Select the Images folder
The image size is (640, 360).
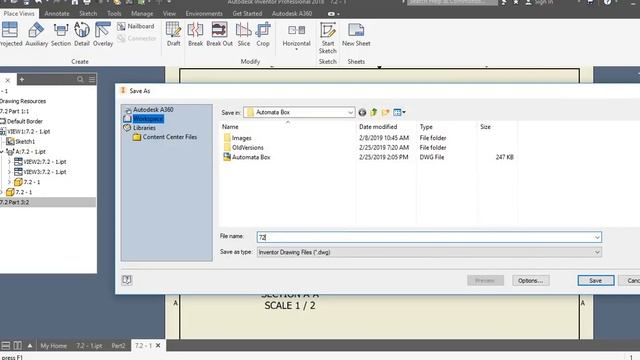pos(238,138)
